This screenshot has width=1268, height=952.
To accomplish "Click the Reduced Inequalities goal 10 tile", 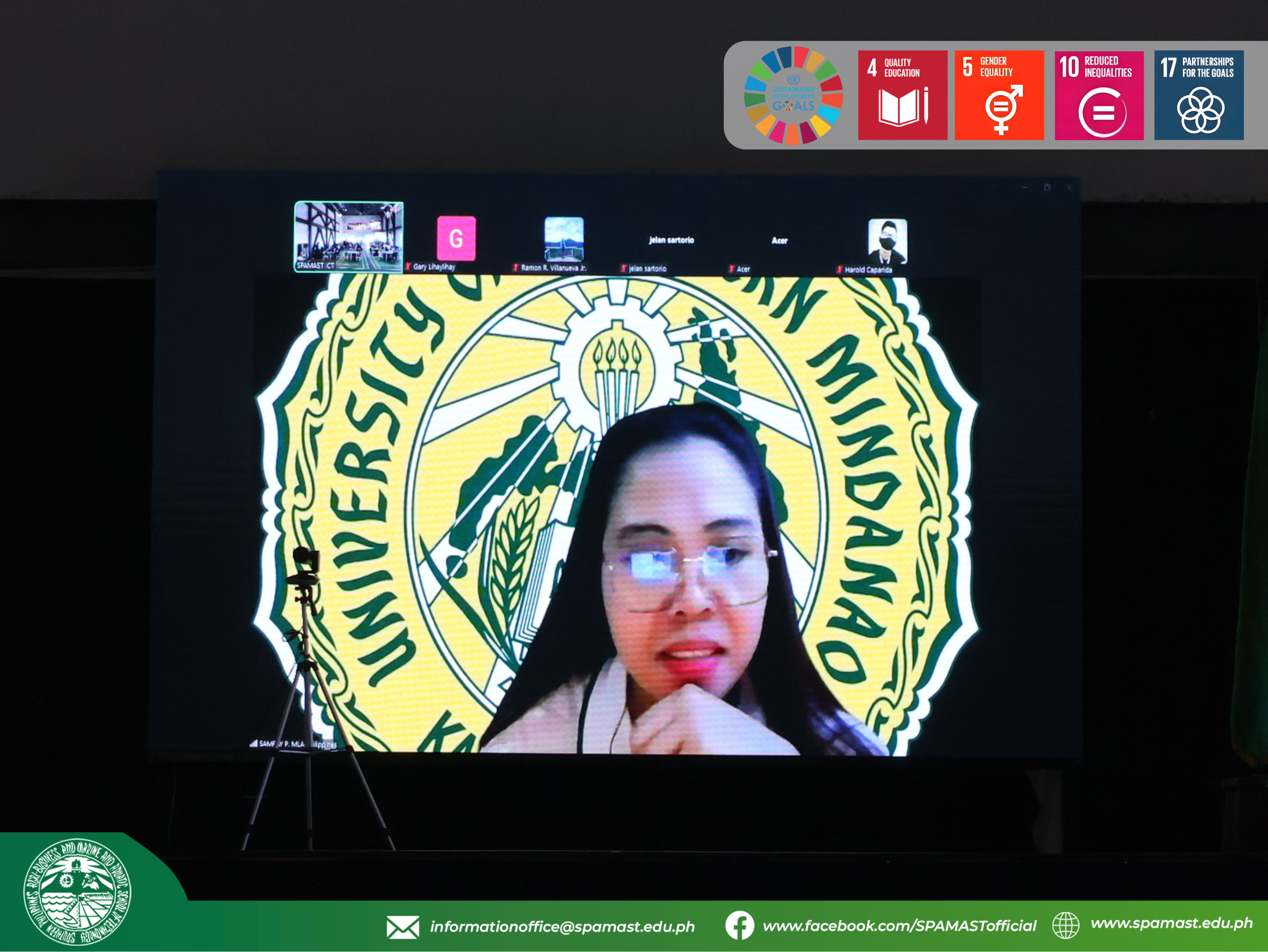I will pos(1098,95).
